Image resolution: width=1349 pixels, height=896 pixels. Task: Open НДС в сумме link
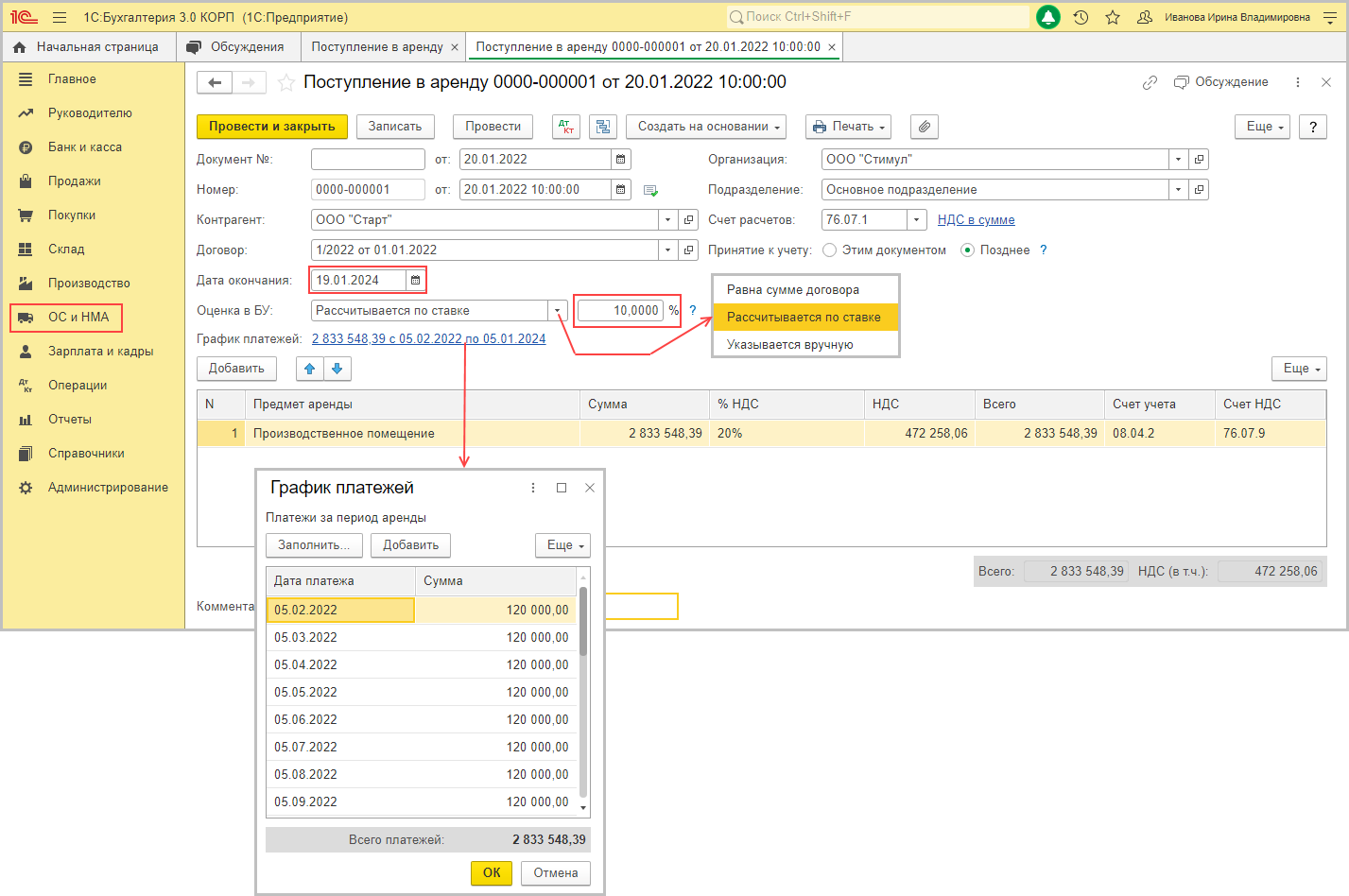coord(976,220)
